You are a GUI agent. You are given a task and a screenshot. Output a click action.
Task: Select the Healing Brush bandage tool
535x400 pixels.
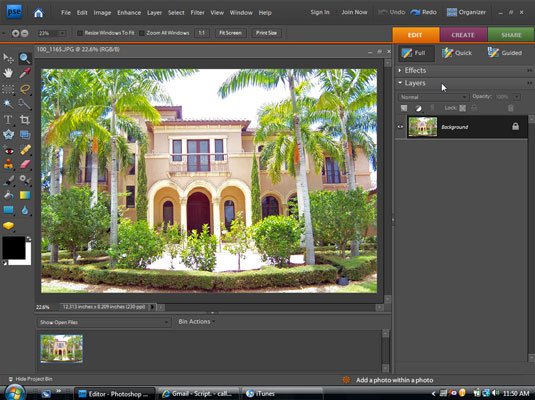[25, 149]
